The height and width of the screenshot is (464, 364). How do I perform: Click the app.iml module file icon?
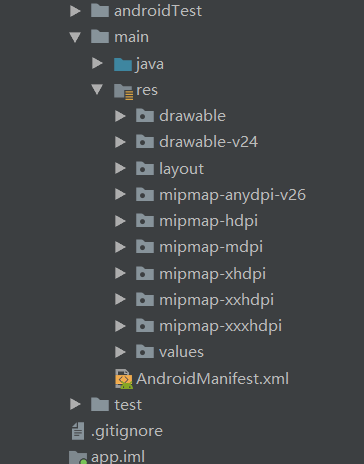[x=78, y=457]
